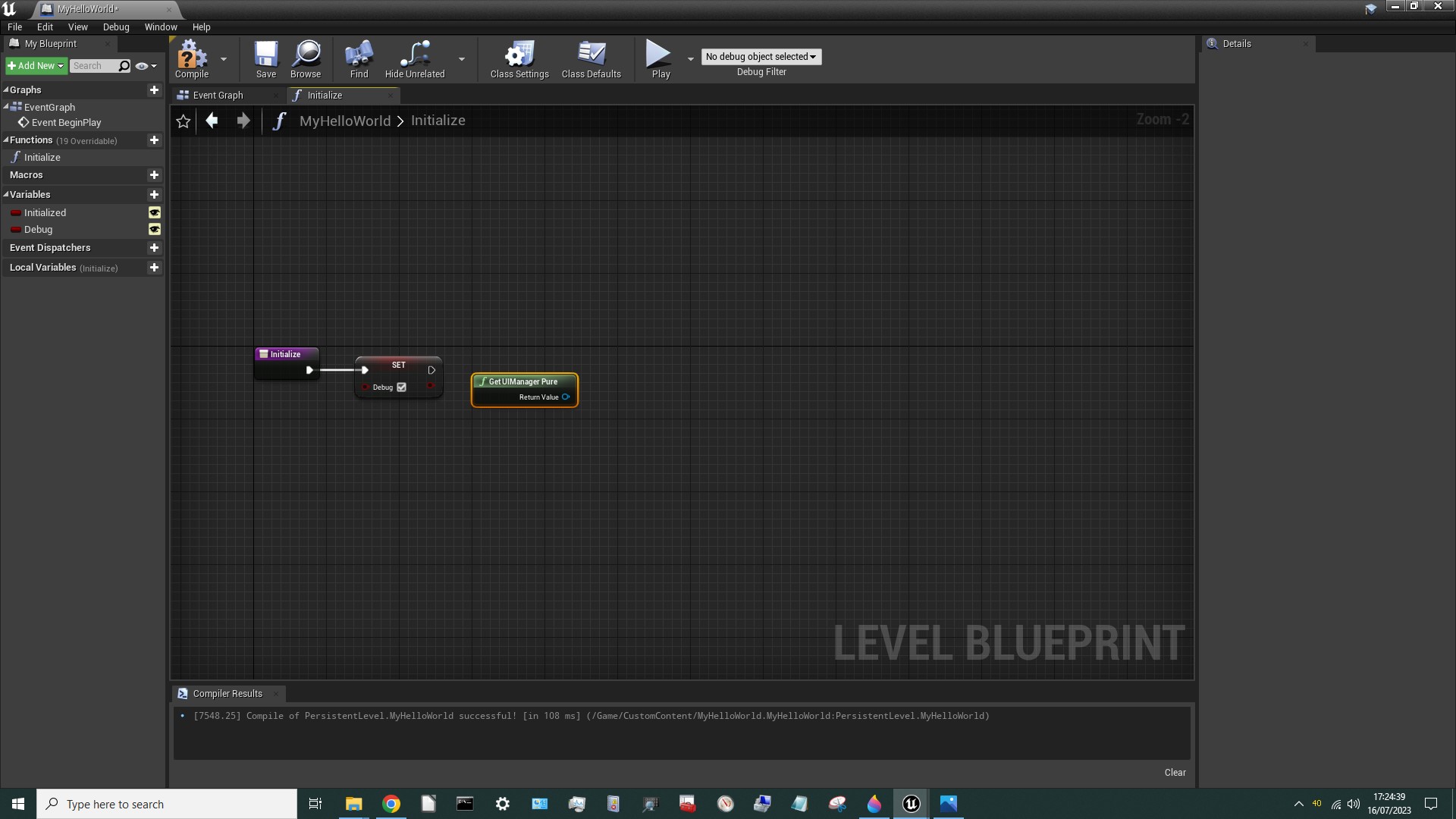Image resolution: width=1456 pixels, height=819 pixels.
Task: Open the Windows Start menu
Action: 18,804
